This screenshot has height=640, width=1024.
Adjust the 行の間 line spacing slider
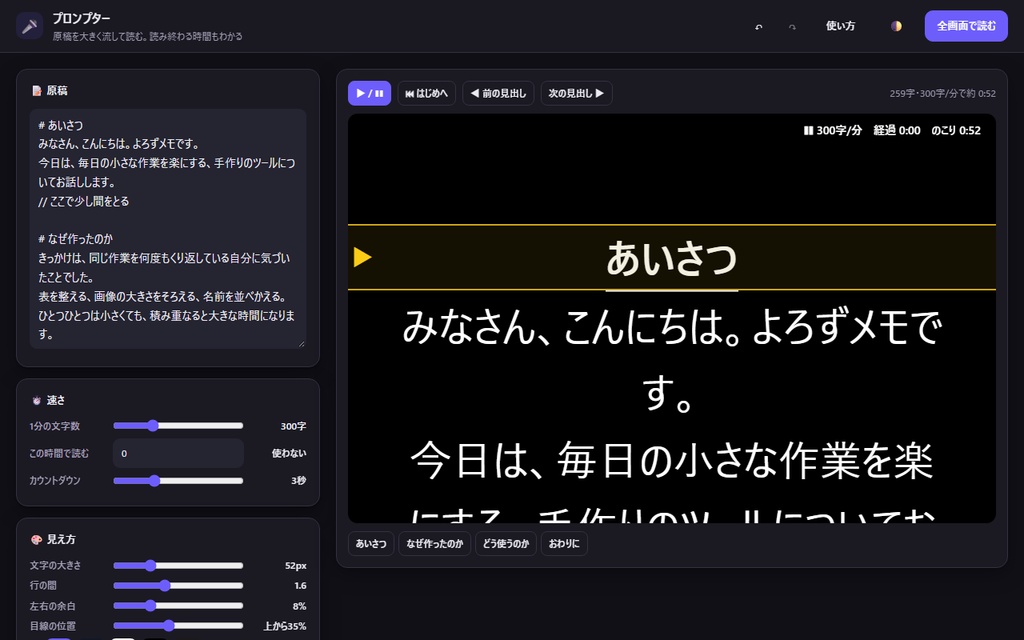click(178, 586)
